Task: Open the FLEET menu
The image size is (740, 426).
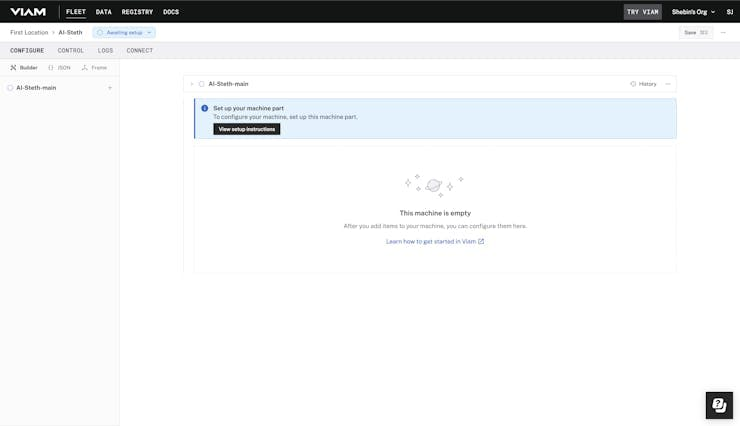Action: coord(76,12)
